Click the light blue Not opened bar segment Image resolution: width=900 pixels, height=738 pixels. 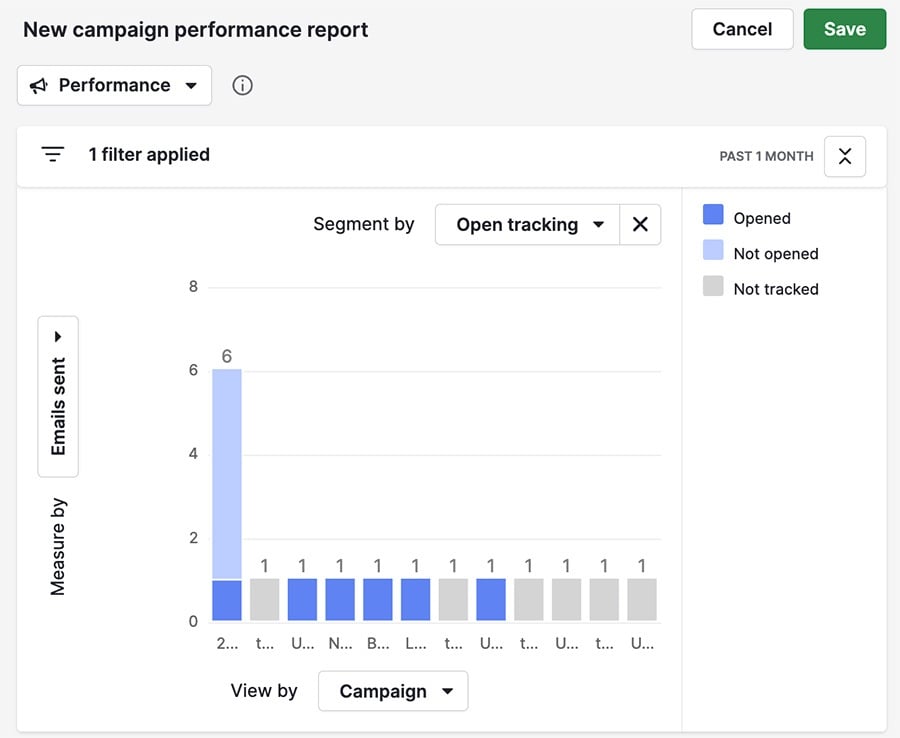pos(227,473)
